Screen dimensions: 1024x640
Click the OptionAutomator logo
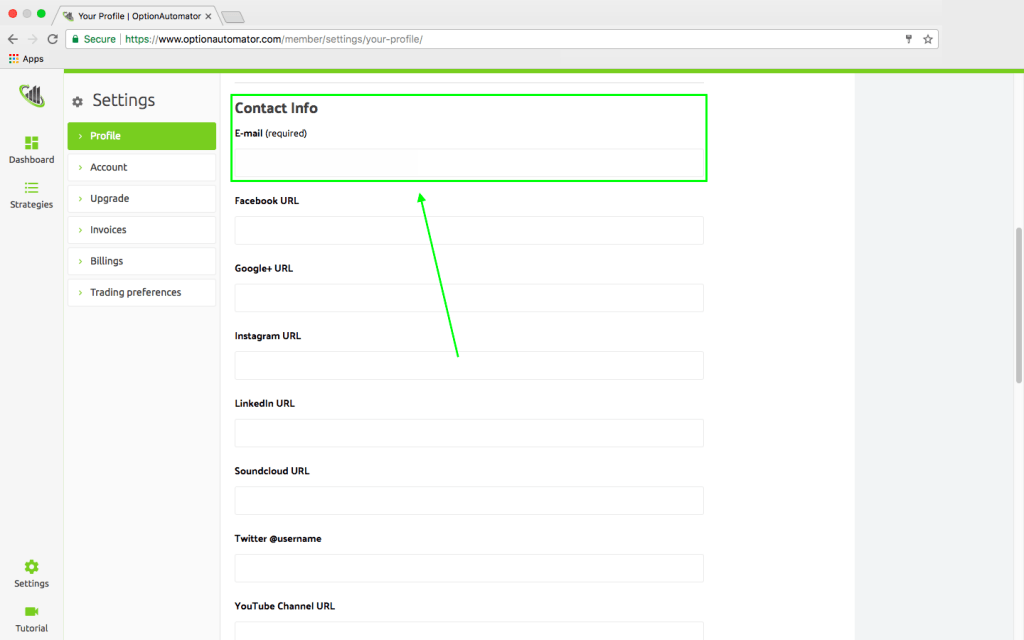31,96
